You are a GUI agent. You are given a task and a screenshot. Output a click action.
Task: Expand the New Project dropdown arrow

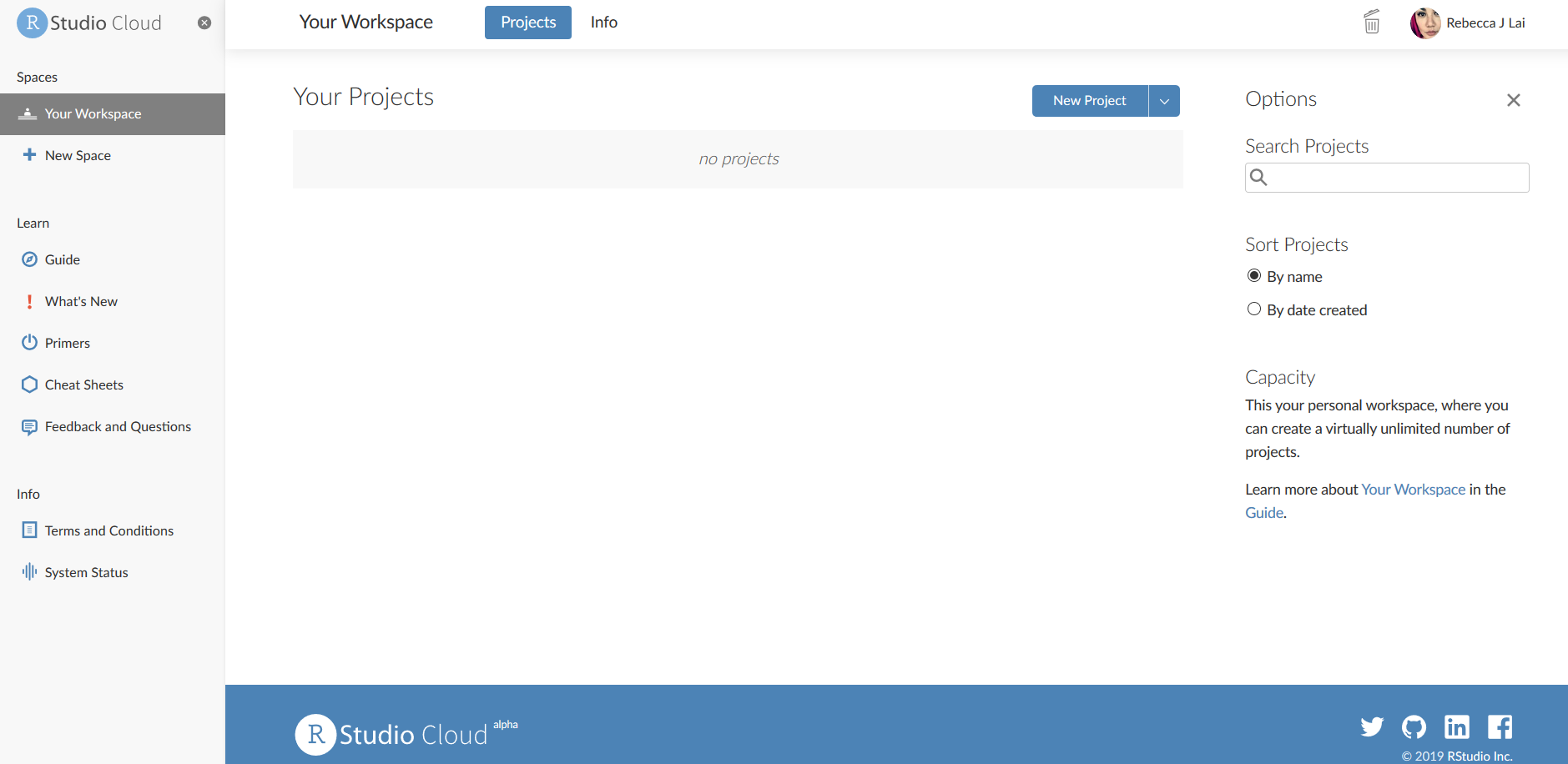point(1164,101)
